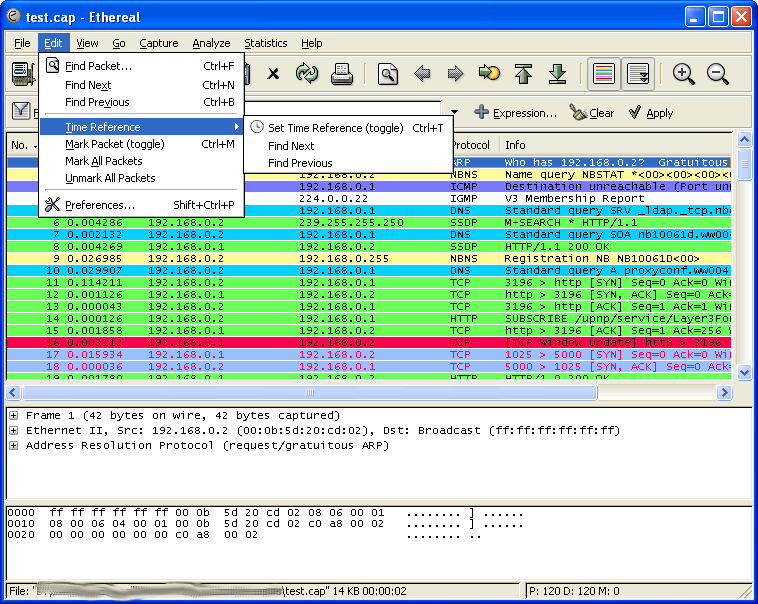Click the Zoom Out magnifier icon

coord(718,74)
